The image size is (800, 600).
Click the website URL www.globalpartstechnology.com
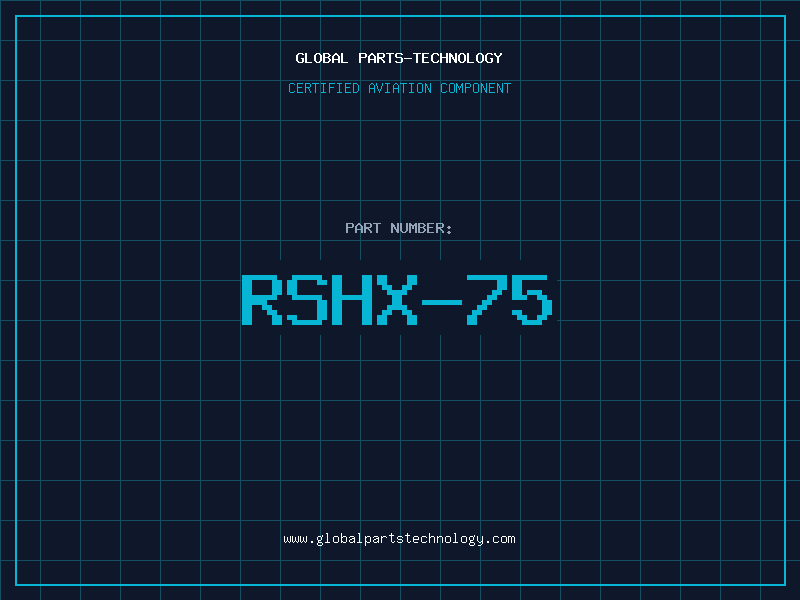[x=399, y=539]
